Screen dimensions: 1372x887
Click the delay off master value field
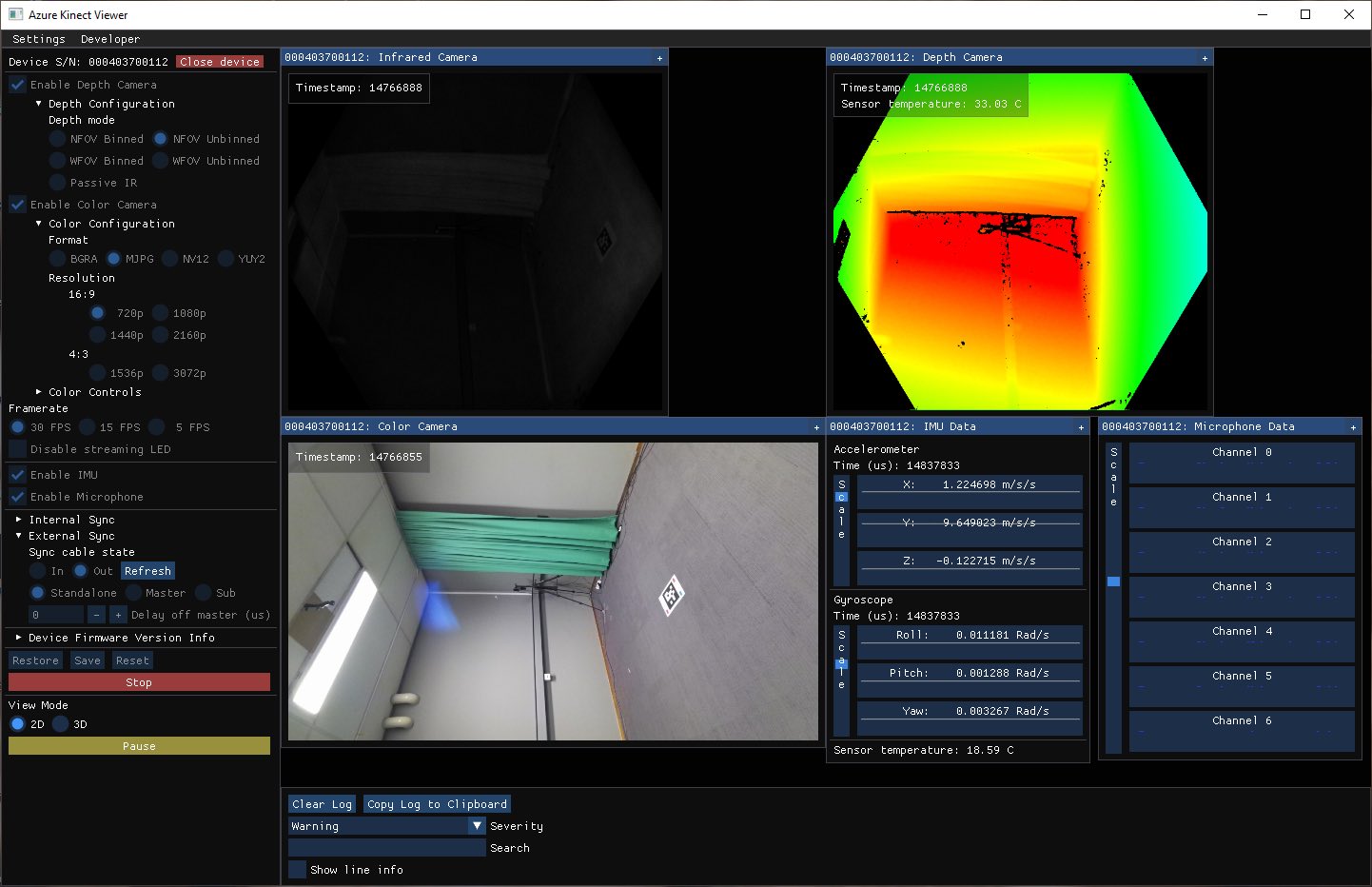pos(56,615)
